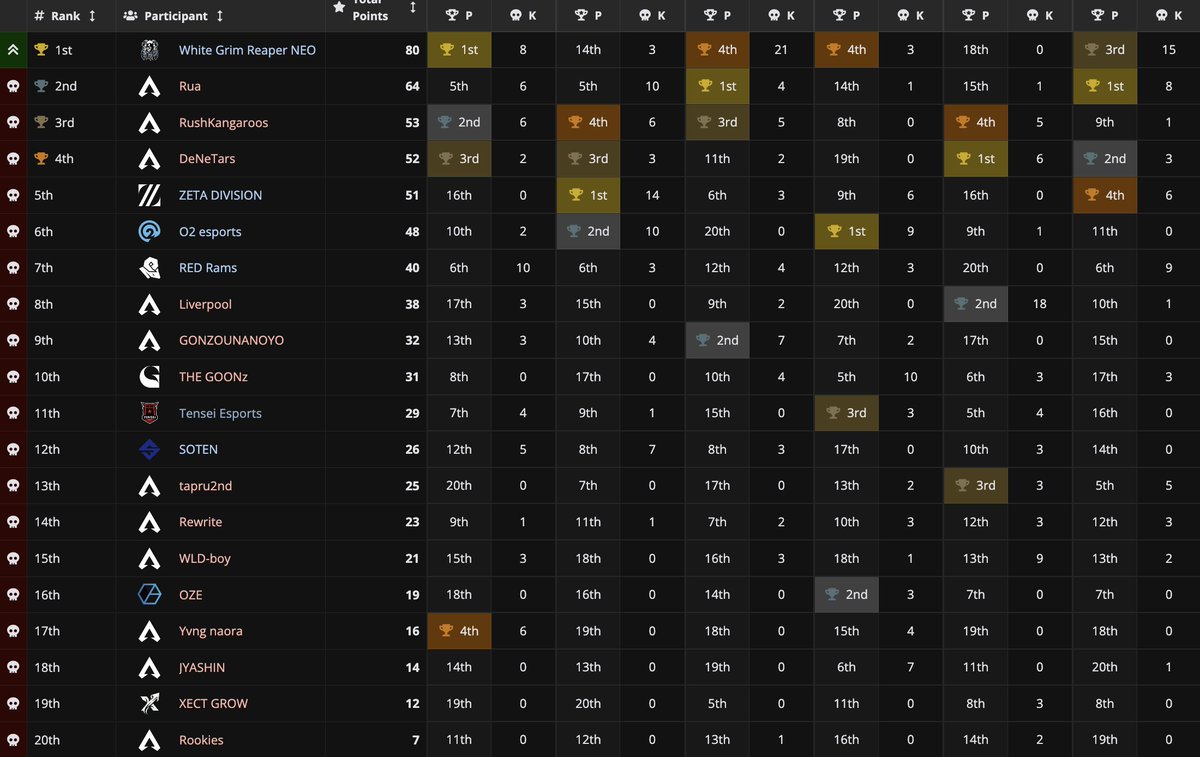1200x757 pixels.
Task: Click the JYASHIN Apex logo icon
Action: coord(149,667)
